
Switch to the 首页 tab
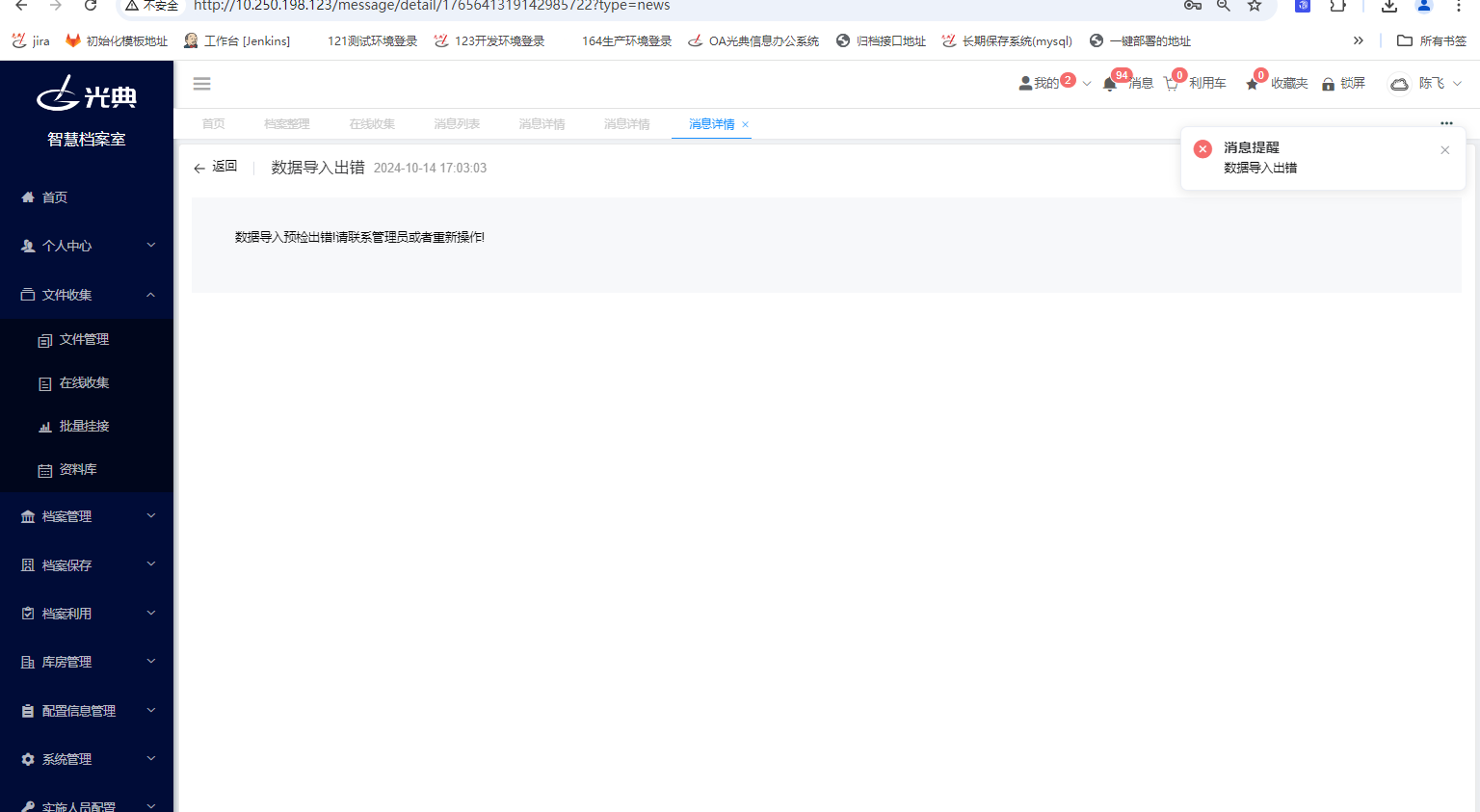214,124
